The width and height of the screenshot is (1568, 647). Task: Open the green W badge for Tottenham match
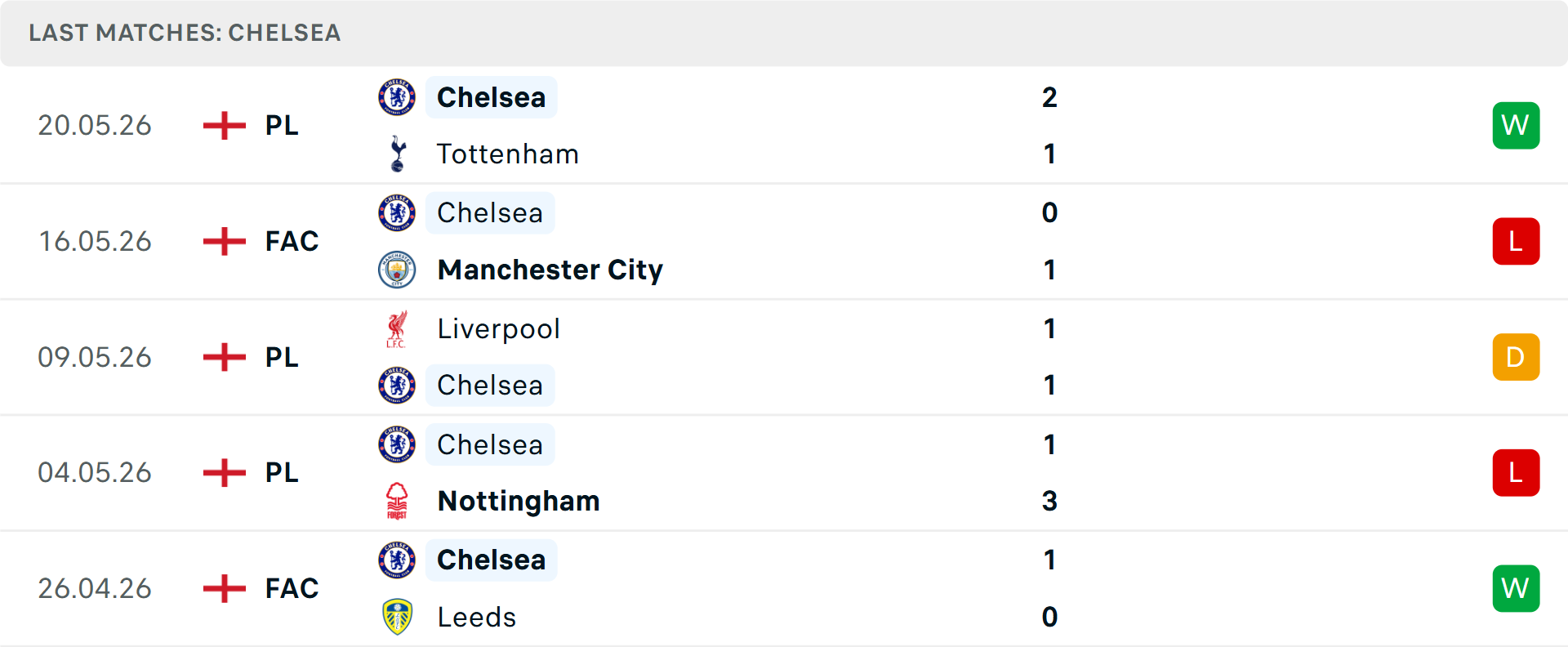1516,126
